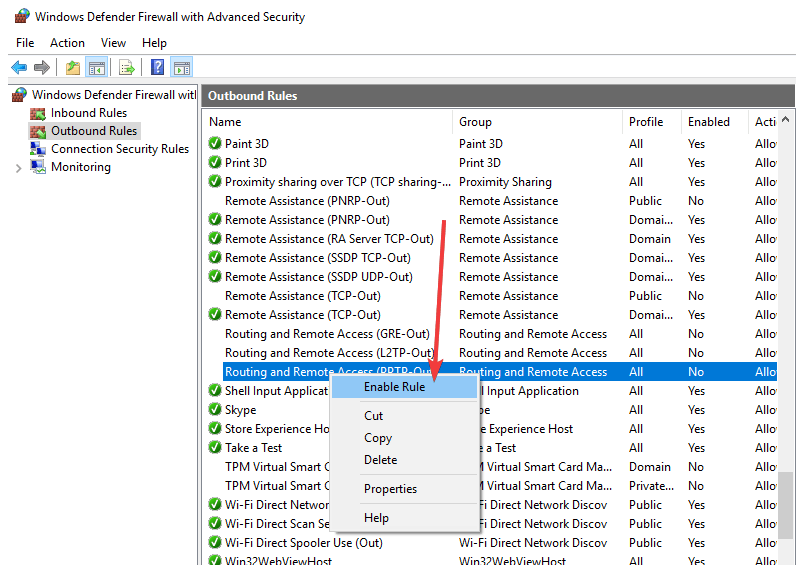Choose Cut in context menu
The width and height of the screenshot is (796, 572).
pos(404,416)
